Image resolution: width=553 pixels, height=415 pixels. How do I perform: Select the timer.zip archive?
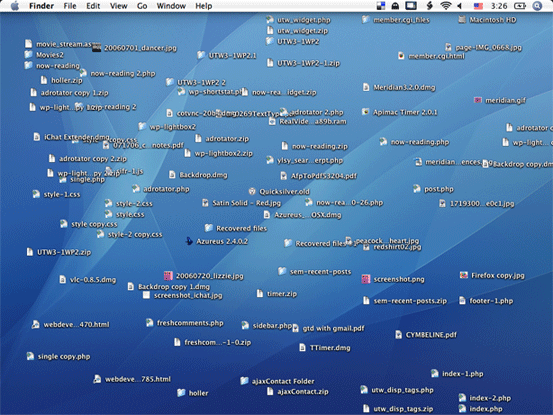[x=277, y=293]
